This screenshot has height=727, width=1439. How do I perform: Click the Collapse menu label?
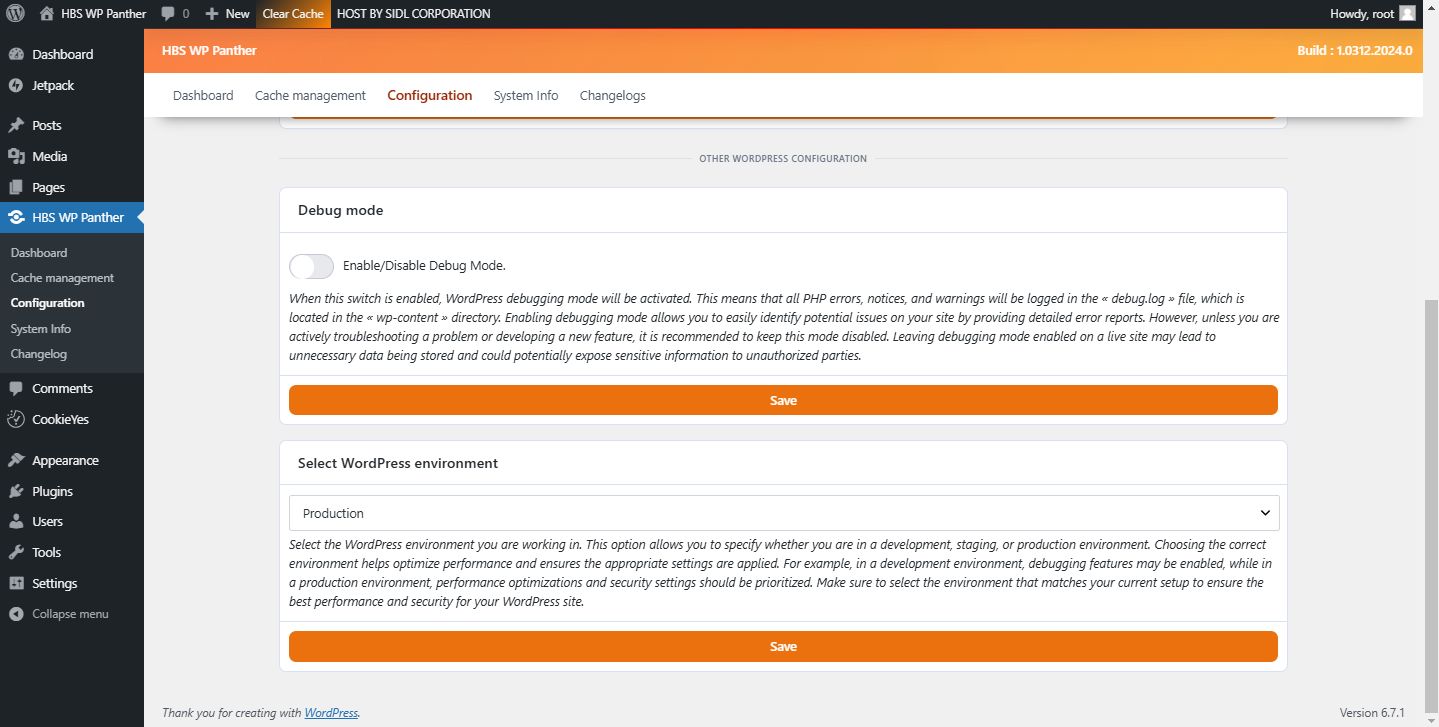(70, 614)
